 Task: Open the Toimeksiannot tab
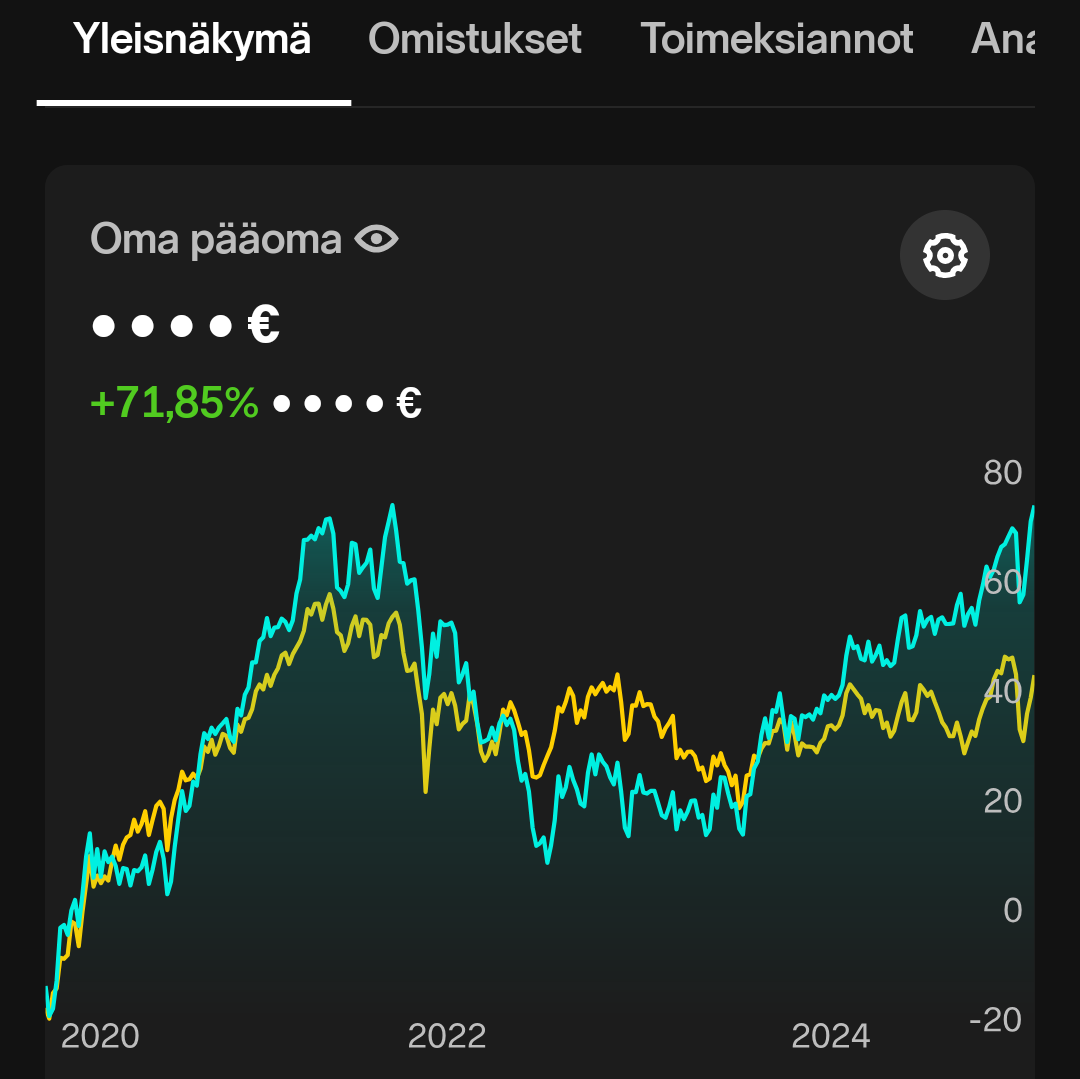(x=776, y=39)
